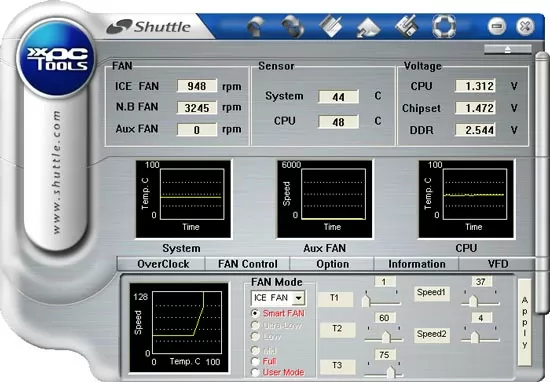Click the vertical Apply button

pos(524,322)
